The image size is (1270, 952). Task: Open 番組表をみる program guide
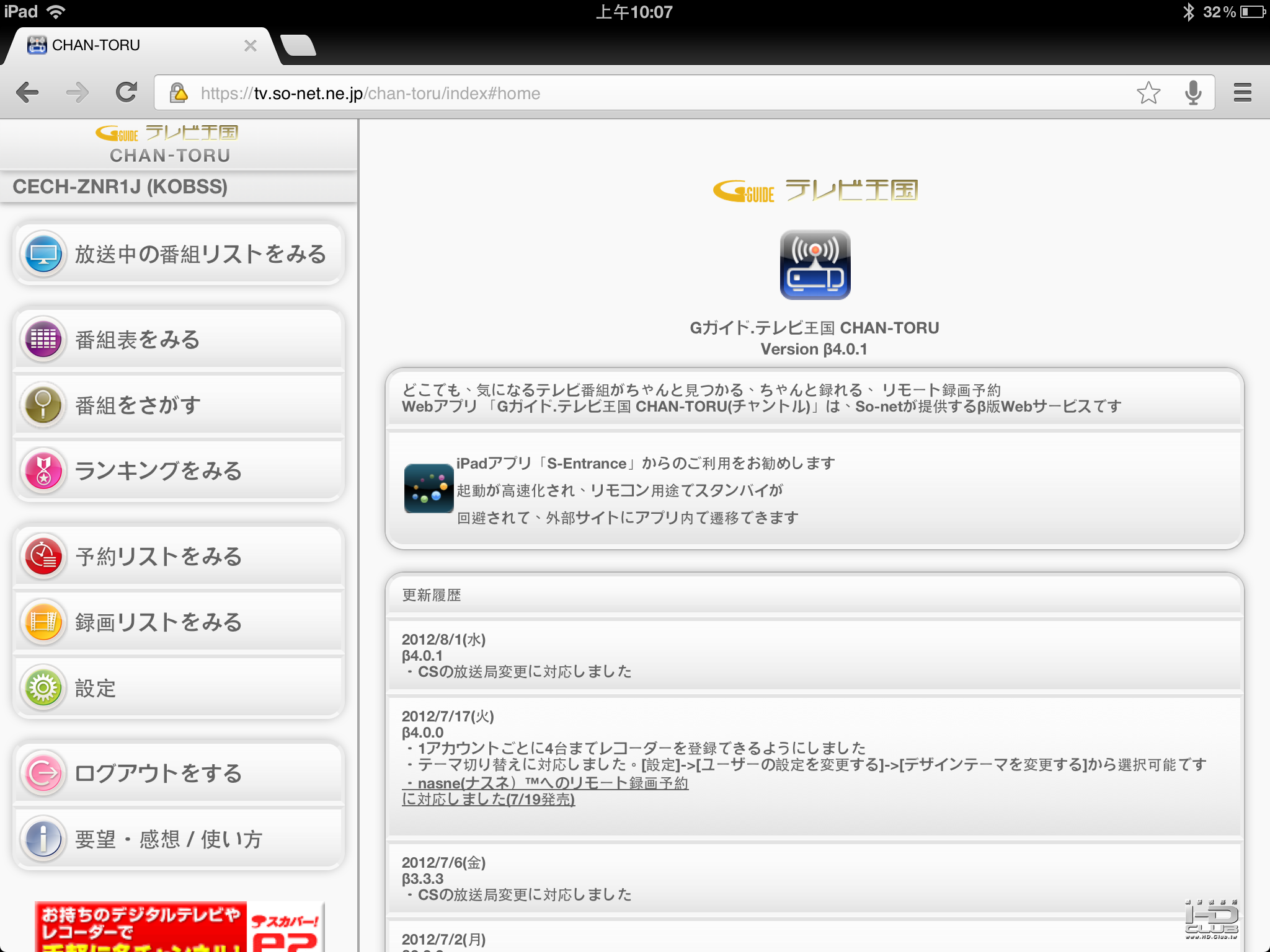click(179, 340)
